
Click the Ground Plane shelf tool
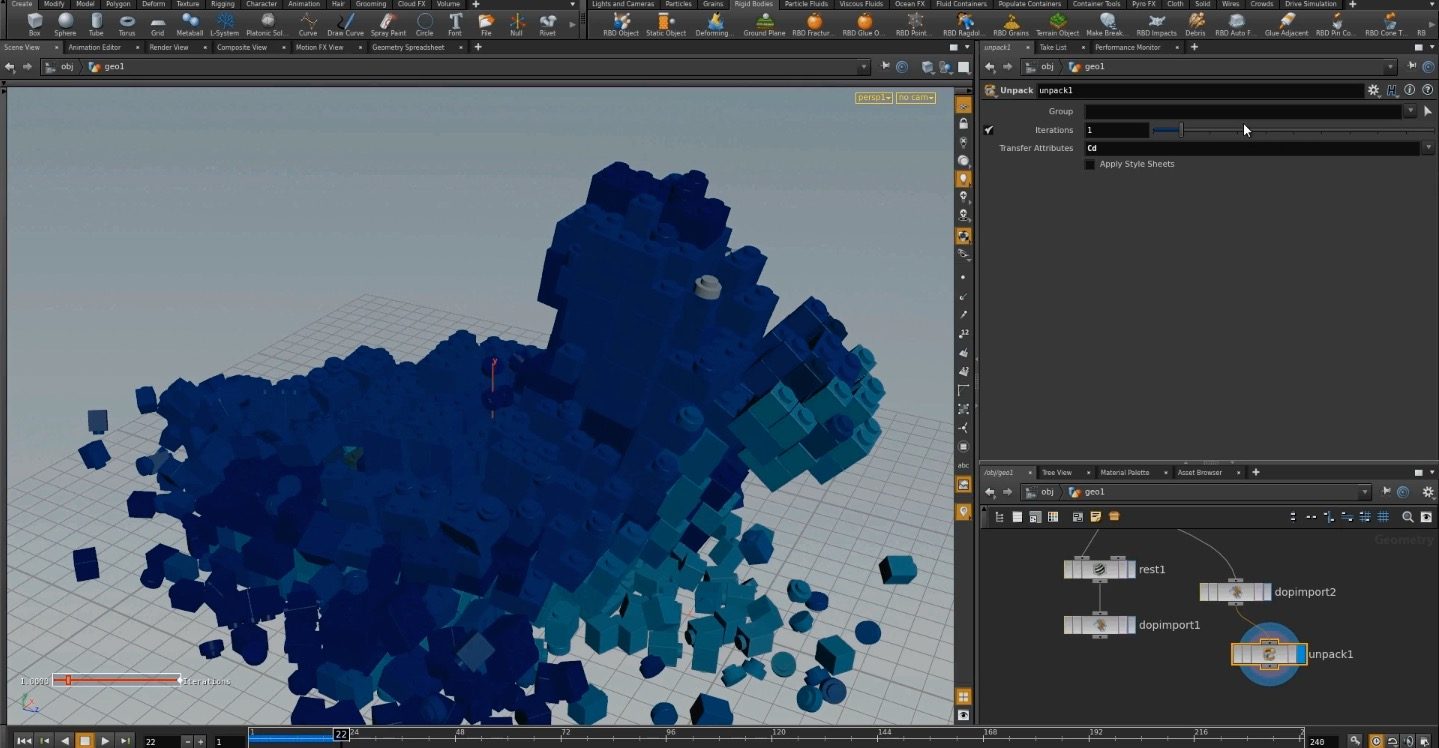click(x=764, y=24)
